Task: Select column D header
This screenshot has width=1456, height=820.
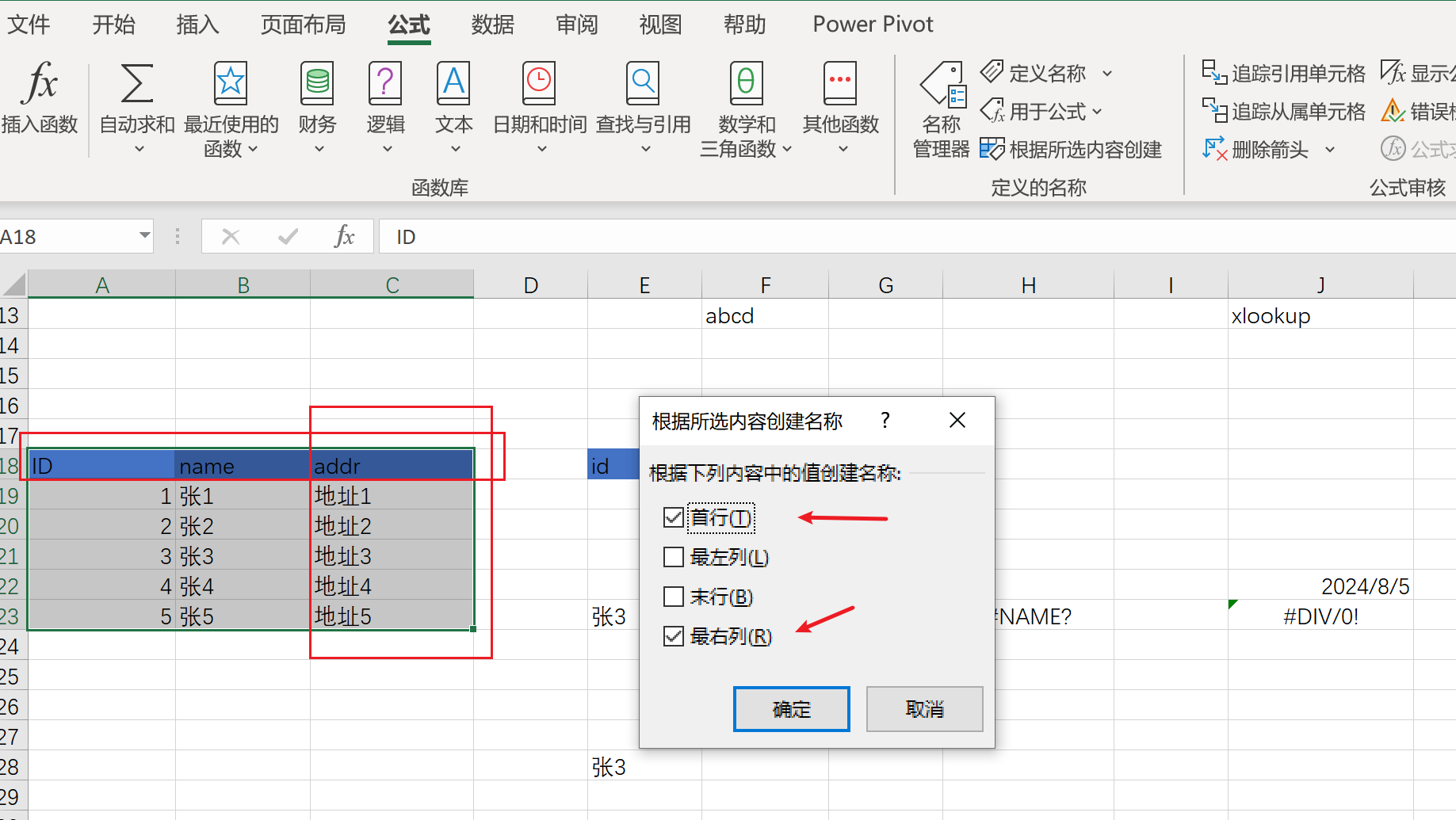Action: 530,284
